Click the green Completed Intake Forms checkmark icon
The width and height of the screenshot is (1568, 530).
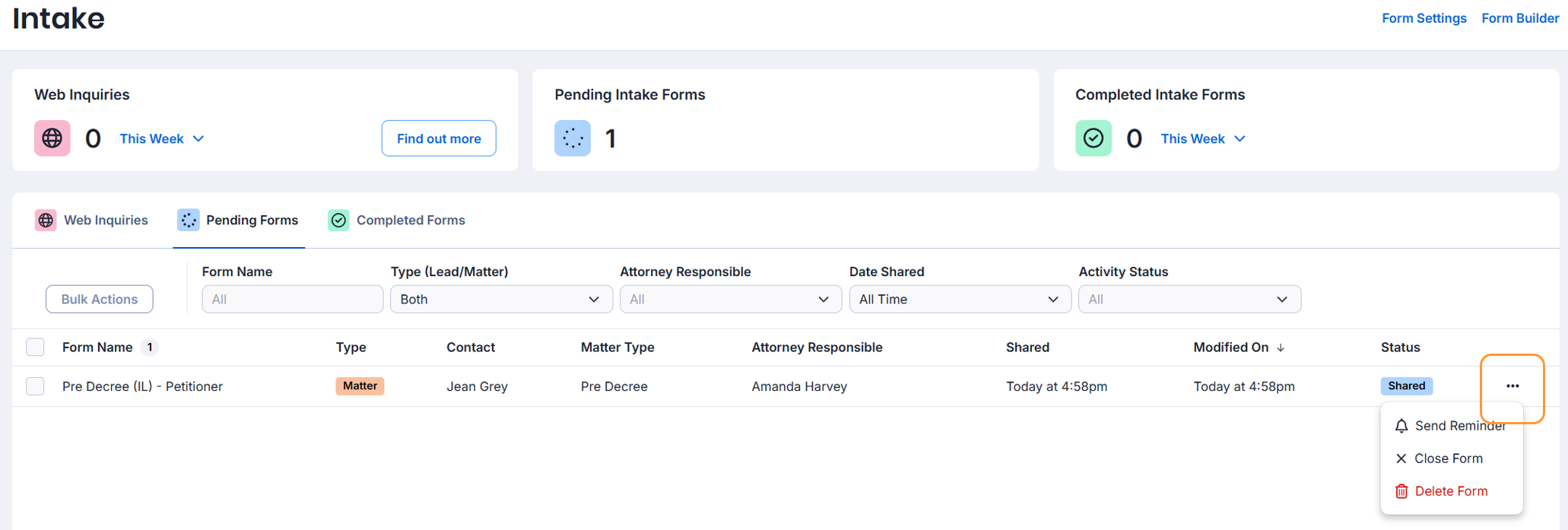tap(1093, 138)
